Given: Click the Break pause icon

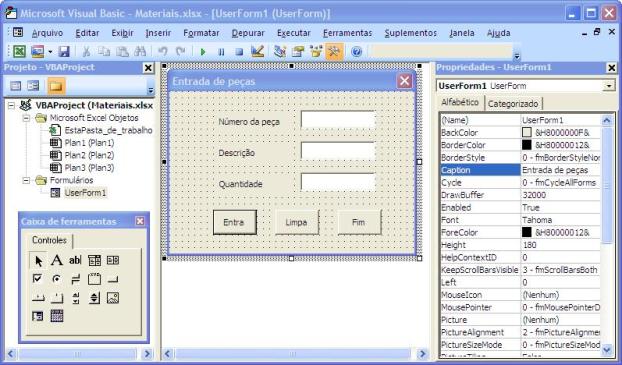Looking at the screenshot, I should click(x=221, y=52).
